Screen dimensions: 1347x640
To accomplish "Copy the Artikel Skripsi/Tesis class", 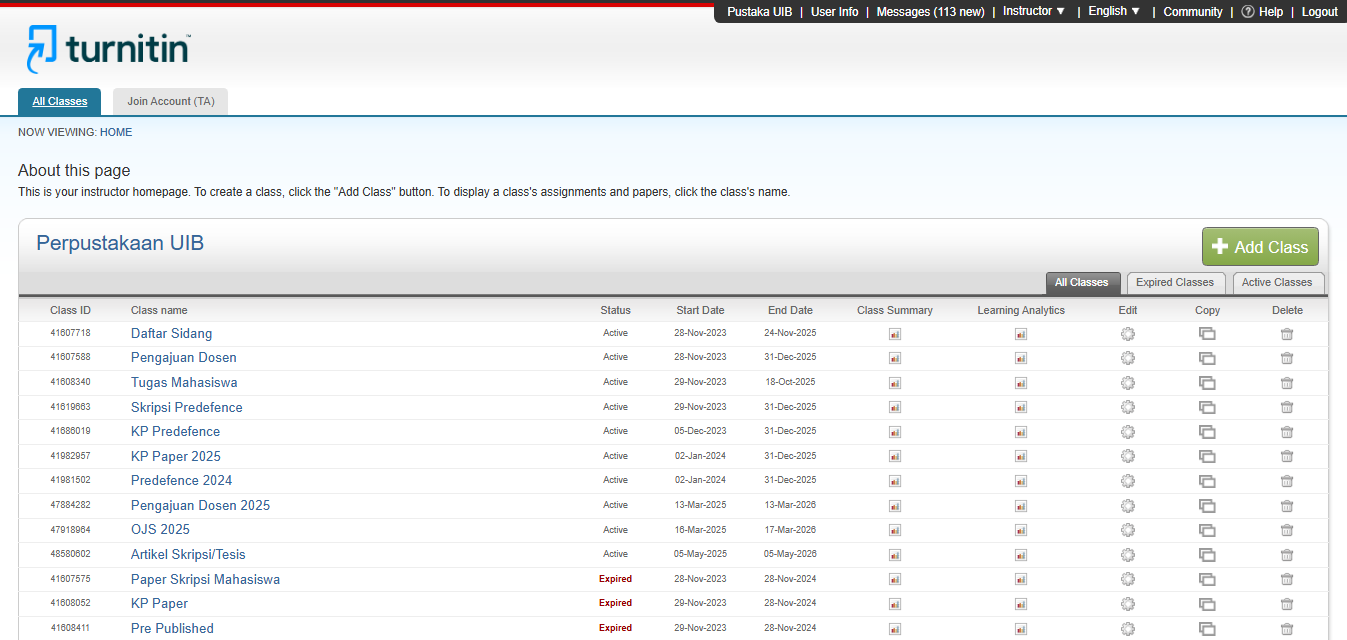I will coord(1207,555).
